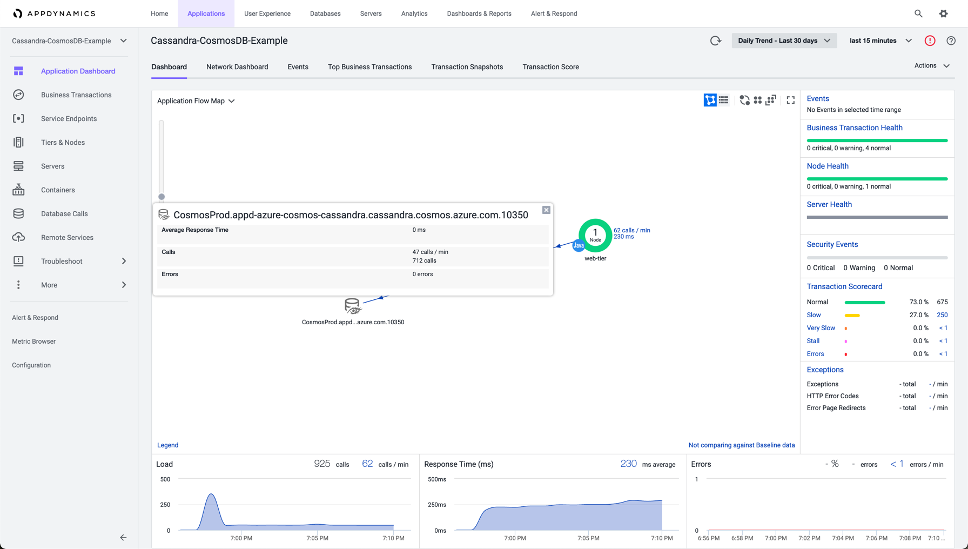Image resolution: width=968 pixels, height=549 pixels.
Task: Open the Security Events link
Action: click(x=832, y=245)
